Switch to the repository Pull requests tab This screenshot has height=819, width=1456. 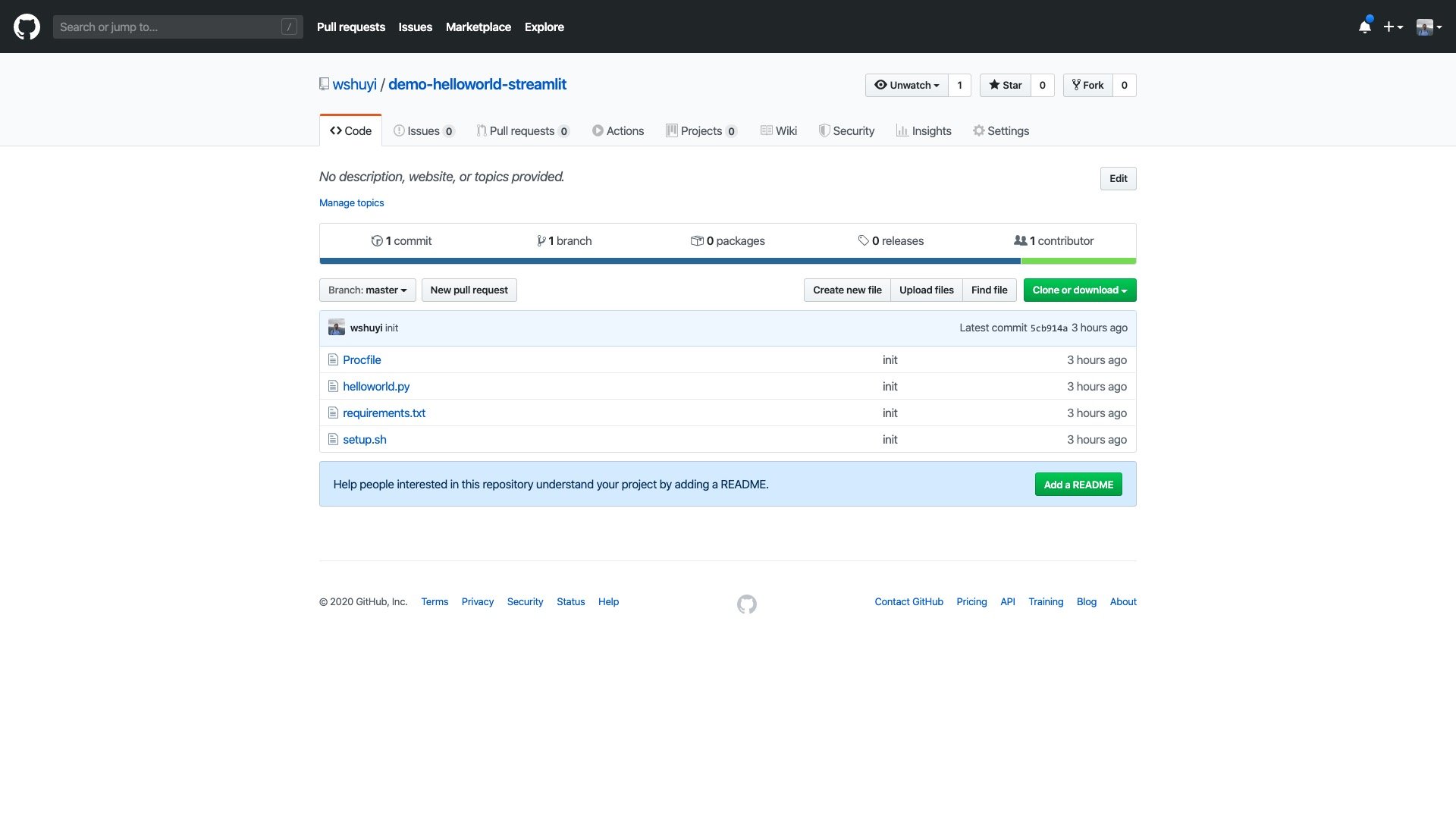pyautogui.click(x=523, y=130)
